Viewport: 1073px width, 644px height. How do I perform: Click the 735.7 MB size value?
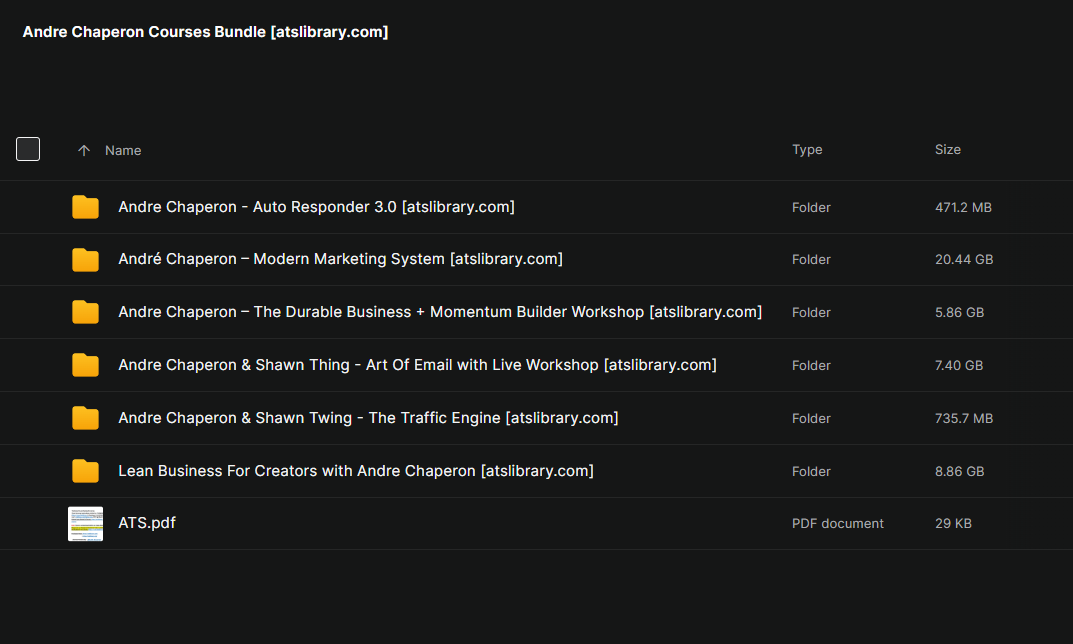964,418
